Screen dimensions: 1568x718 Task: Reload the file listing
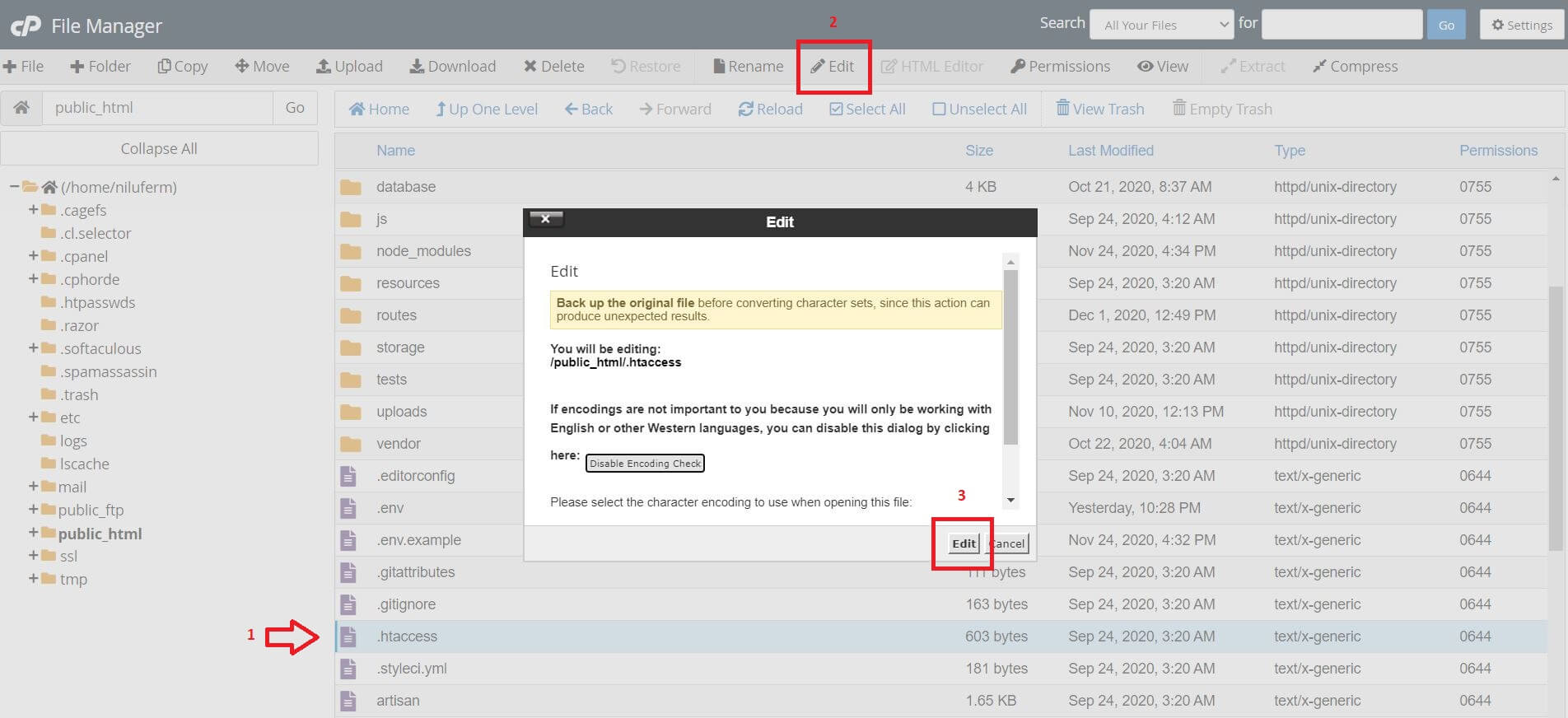click(771, 109)
